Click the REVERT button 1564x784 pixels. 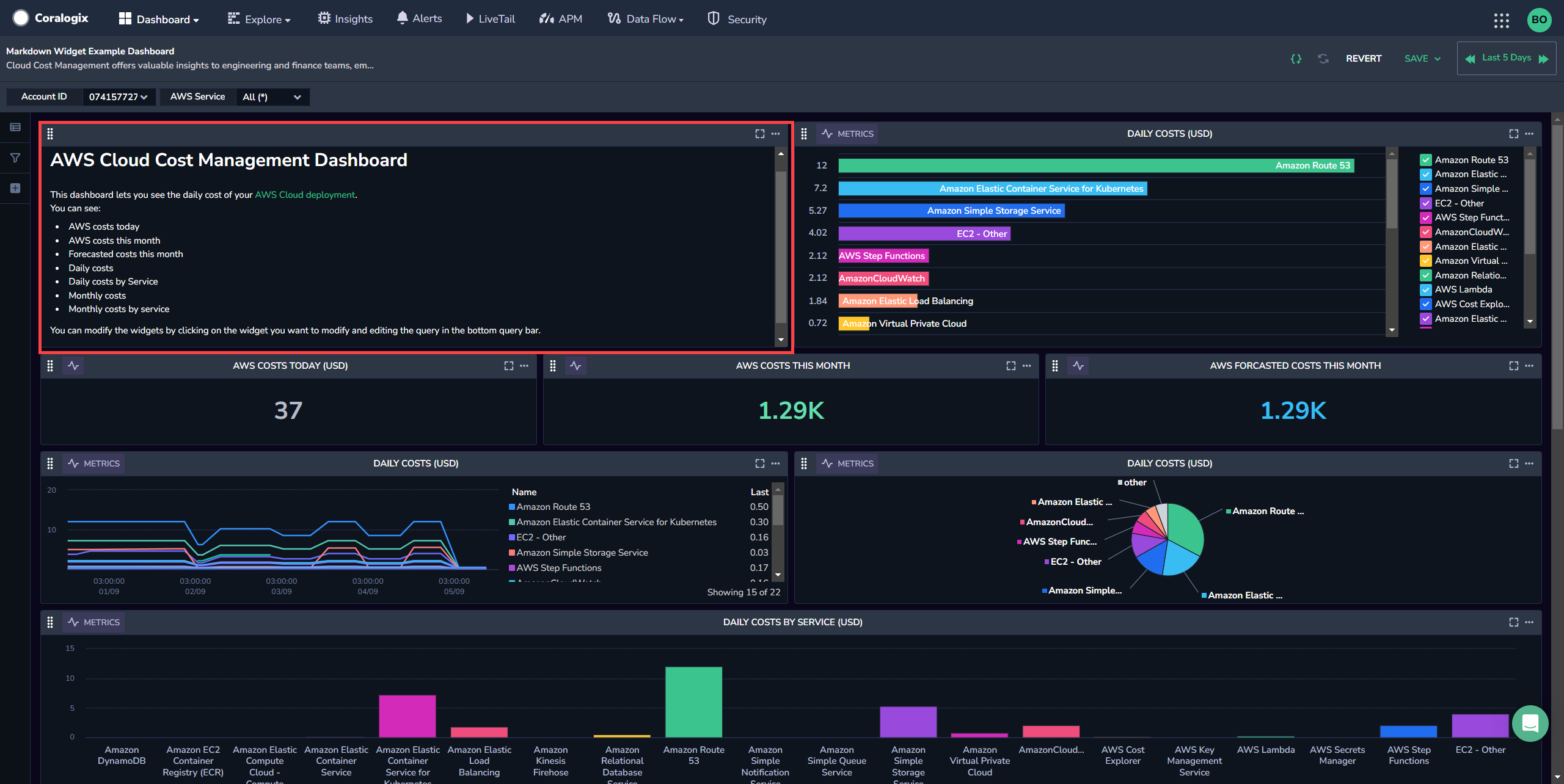(1364, 59)
